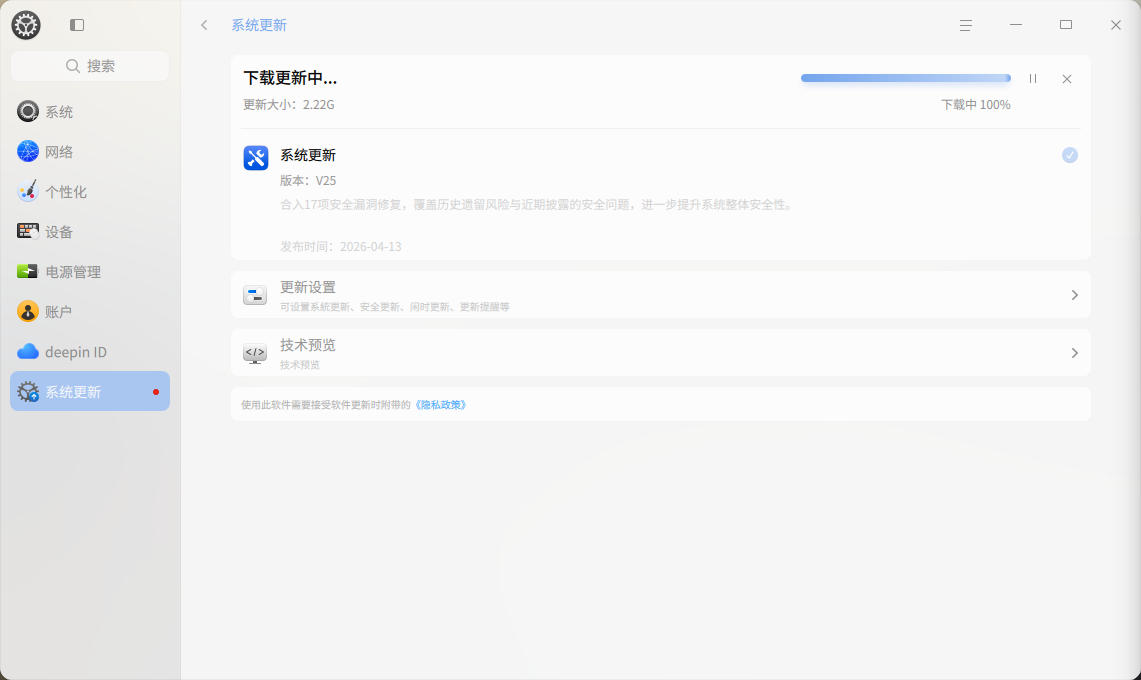Cancel the download with the X button
Image resolution: width=1141 pixels, height=680 pixels.
click(x=1067, y=79)
